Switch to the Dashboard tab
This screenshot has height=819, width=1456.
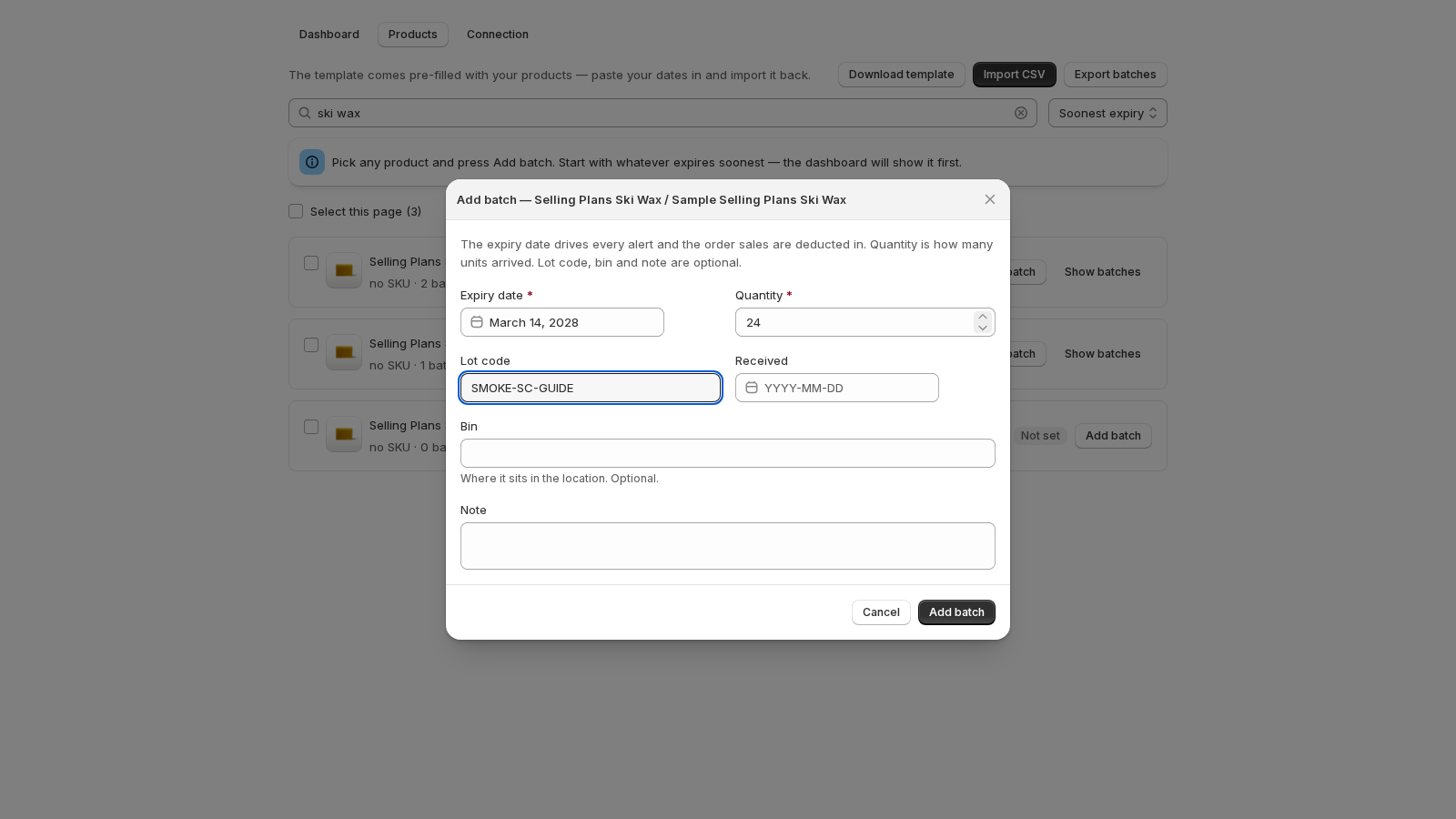[329, 35]
